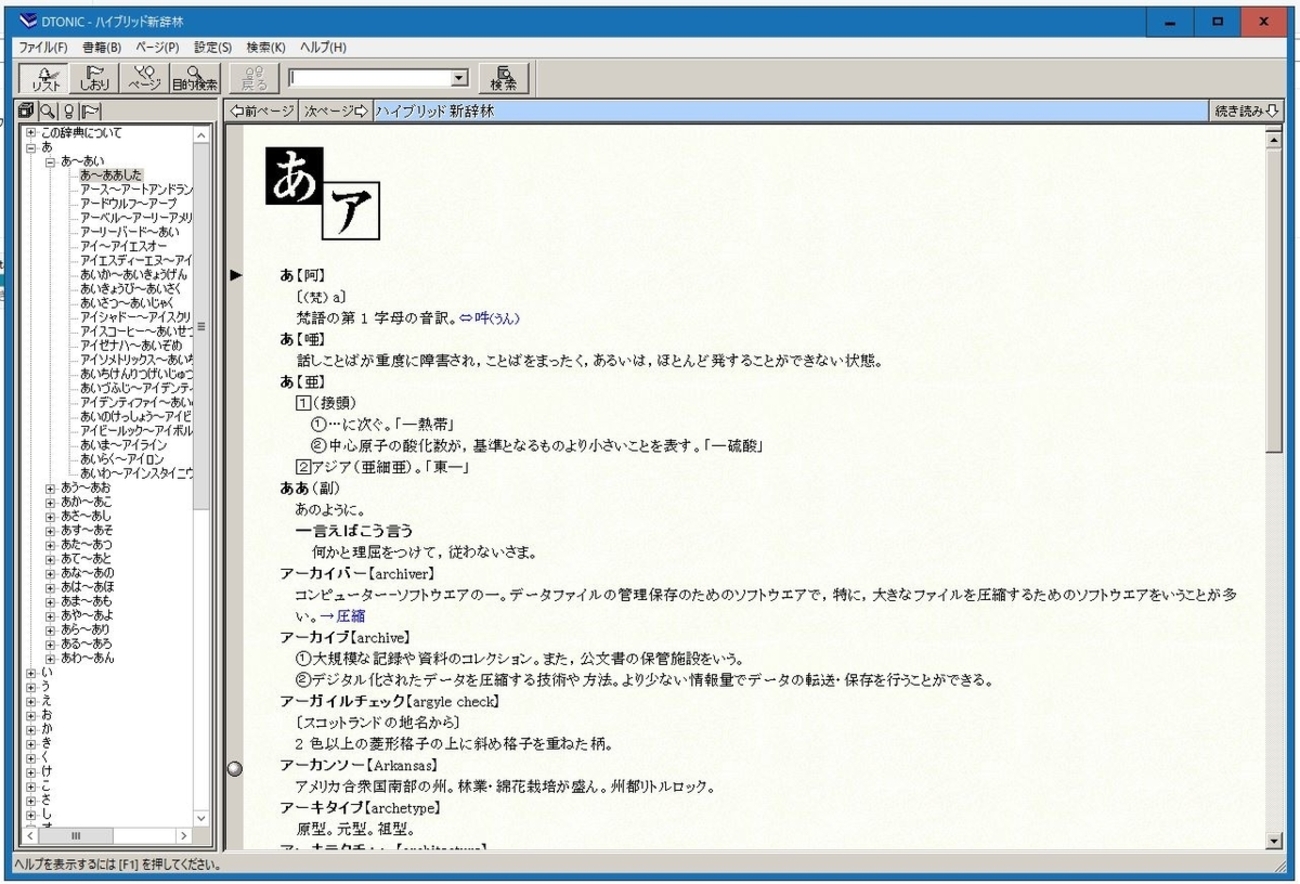Select the あわ〜あん tree entry
This screenshot has width=1300, height=884.
click(86, 658)
